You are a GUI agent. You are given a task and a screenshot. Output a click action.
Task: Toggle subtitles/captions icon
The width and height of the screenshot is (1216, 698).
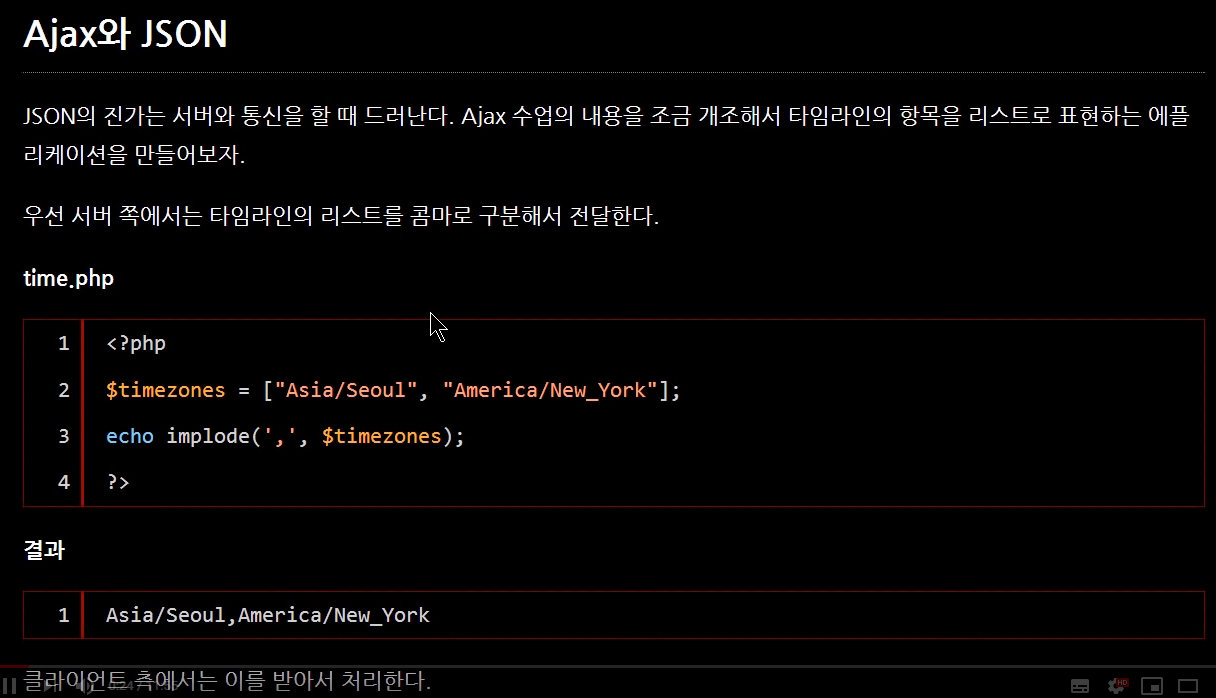point(1080,686)
